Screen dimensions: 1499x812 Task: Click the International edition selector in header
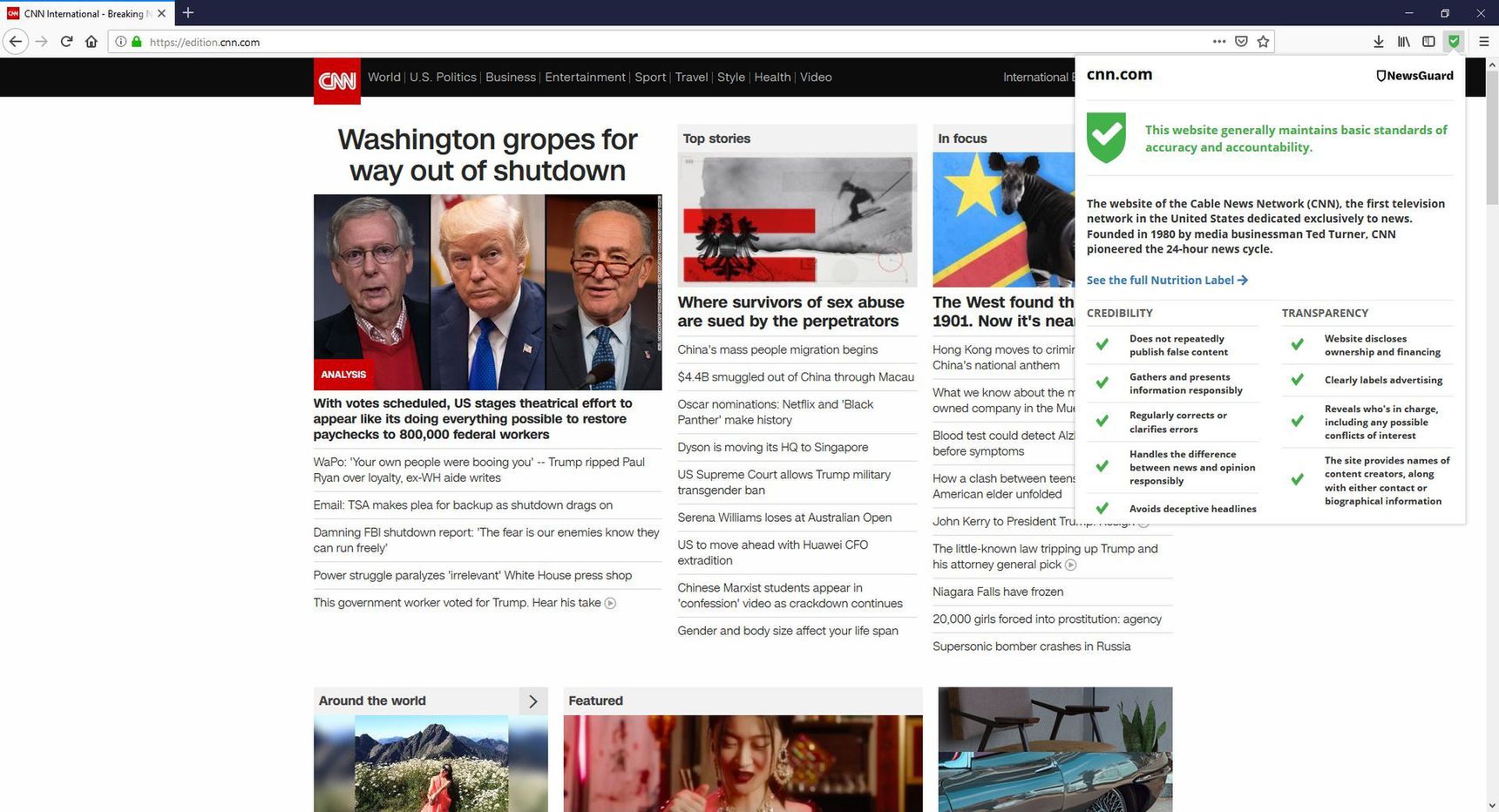pyautogui.click(x=1038, y=77)
